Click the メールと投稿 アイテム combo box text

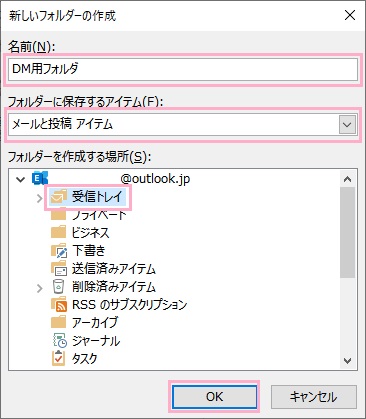pyautogui.click(x=62, y=124)
